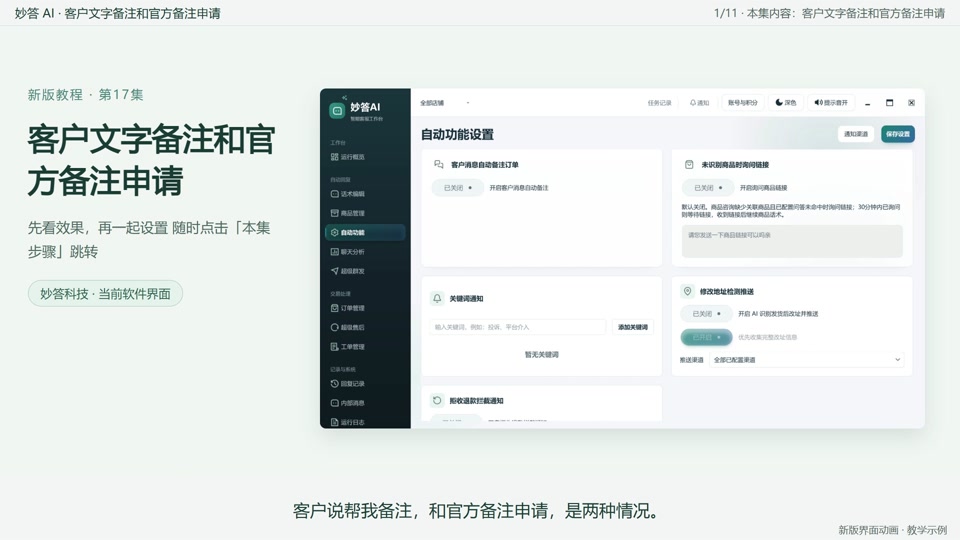Click the chat icon beside 客户消息自动备注订单
The image size is (960, 540).
tap(438, 164)
